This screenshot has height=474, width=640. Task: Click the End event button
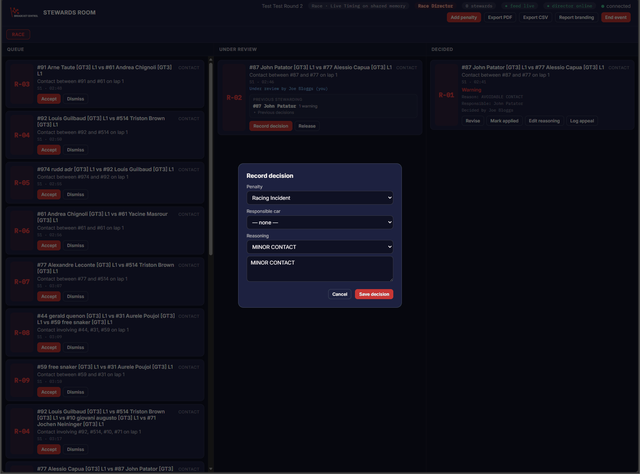(616, 17)
